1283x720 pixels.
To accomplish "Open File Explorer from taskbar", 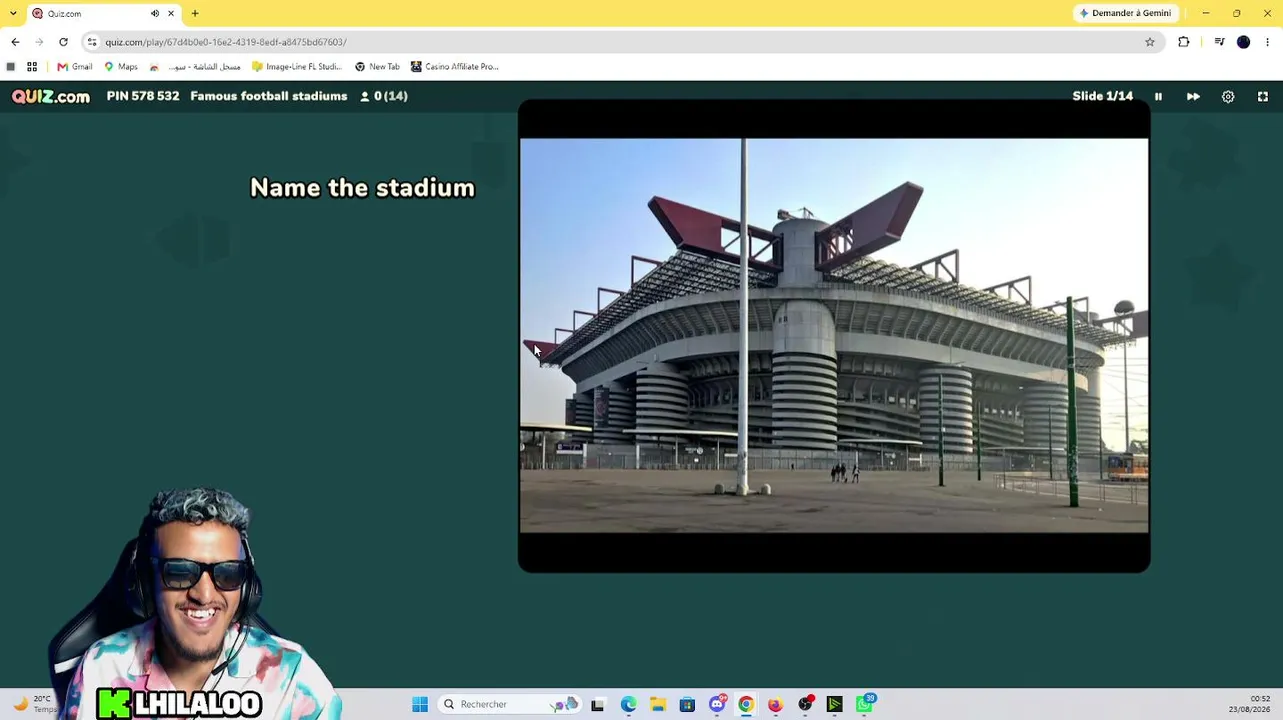I will [658, 704].
